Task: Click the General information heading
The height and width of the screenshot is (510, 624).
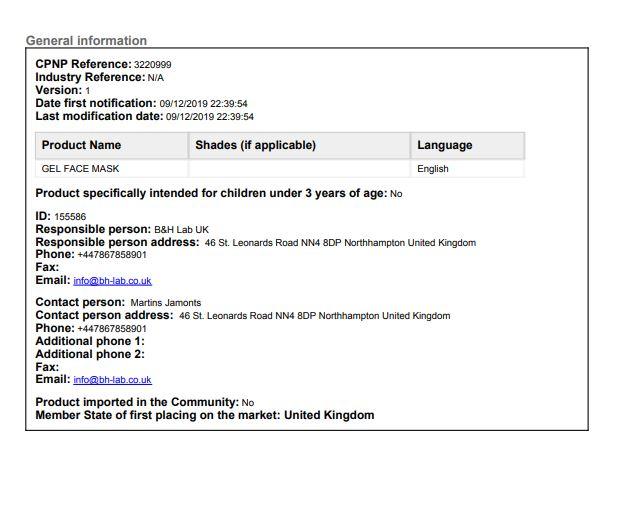Action: [x=86, y=41]
